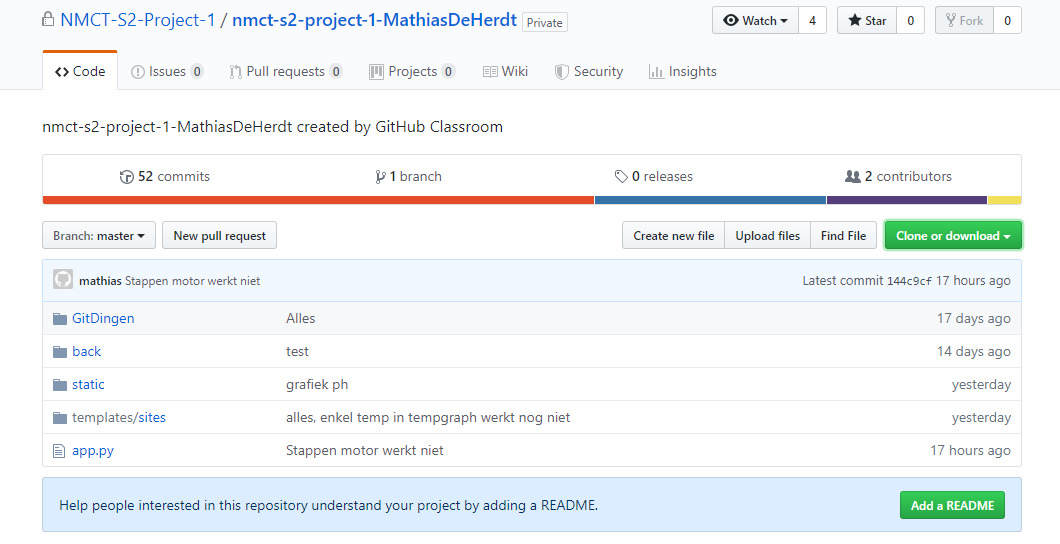Click mathias commit author avatar
1060x544 pixels.
(x=63, y=280)
